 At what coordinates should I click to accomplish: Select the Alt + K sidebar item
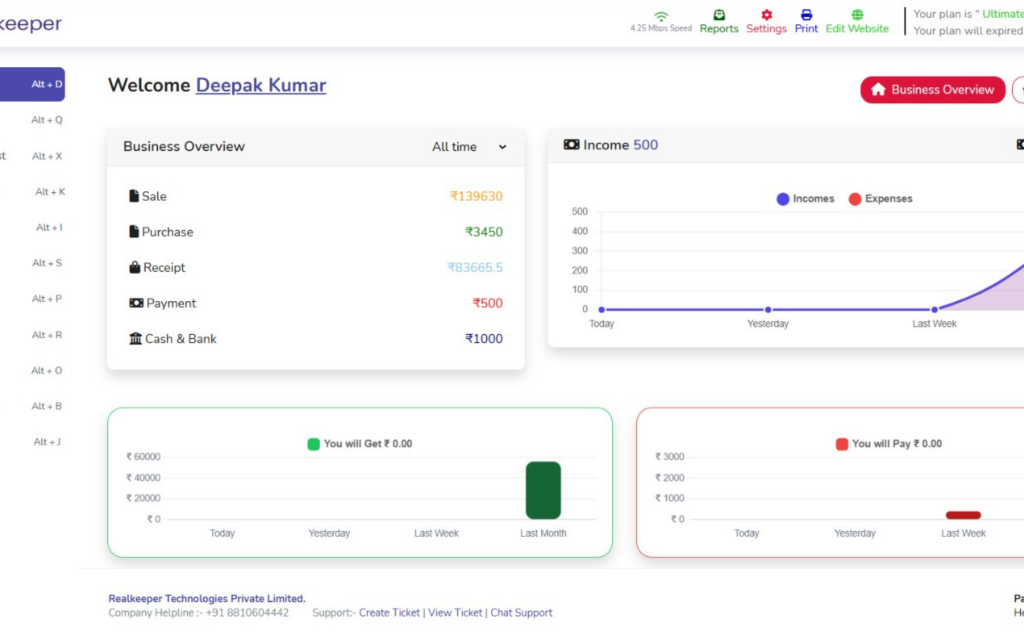50,191
